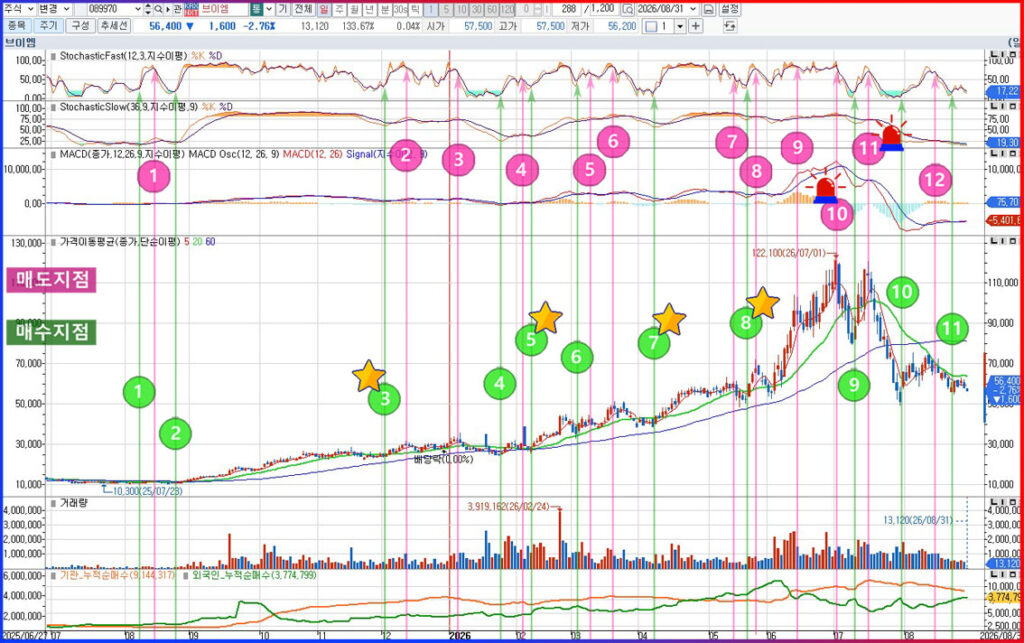The height and width of the screenshot is (643, 1024).
Task: Click the 기 toolbar button
Action: click(x=283, y=9)
